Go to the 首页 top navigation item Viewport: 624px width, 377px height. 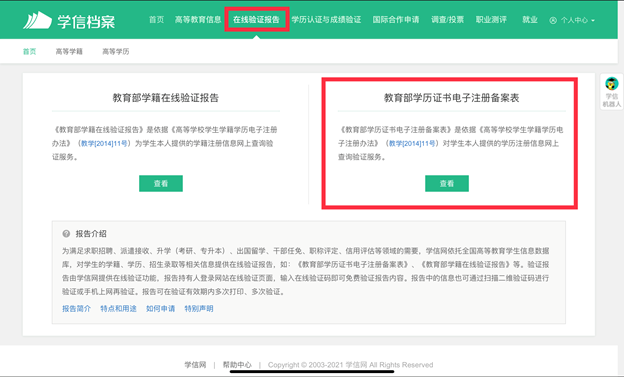coord(156,20)
